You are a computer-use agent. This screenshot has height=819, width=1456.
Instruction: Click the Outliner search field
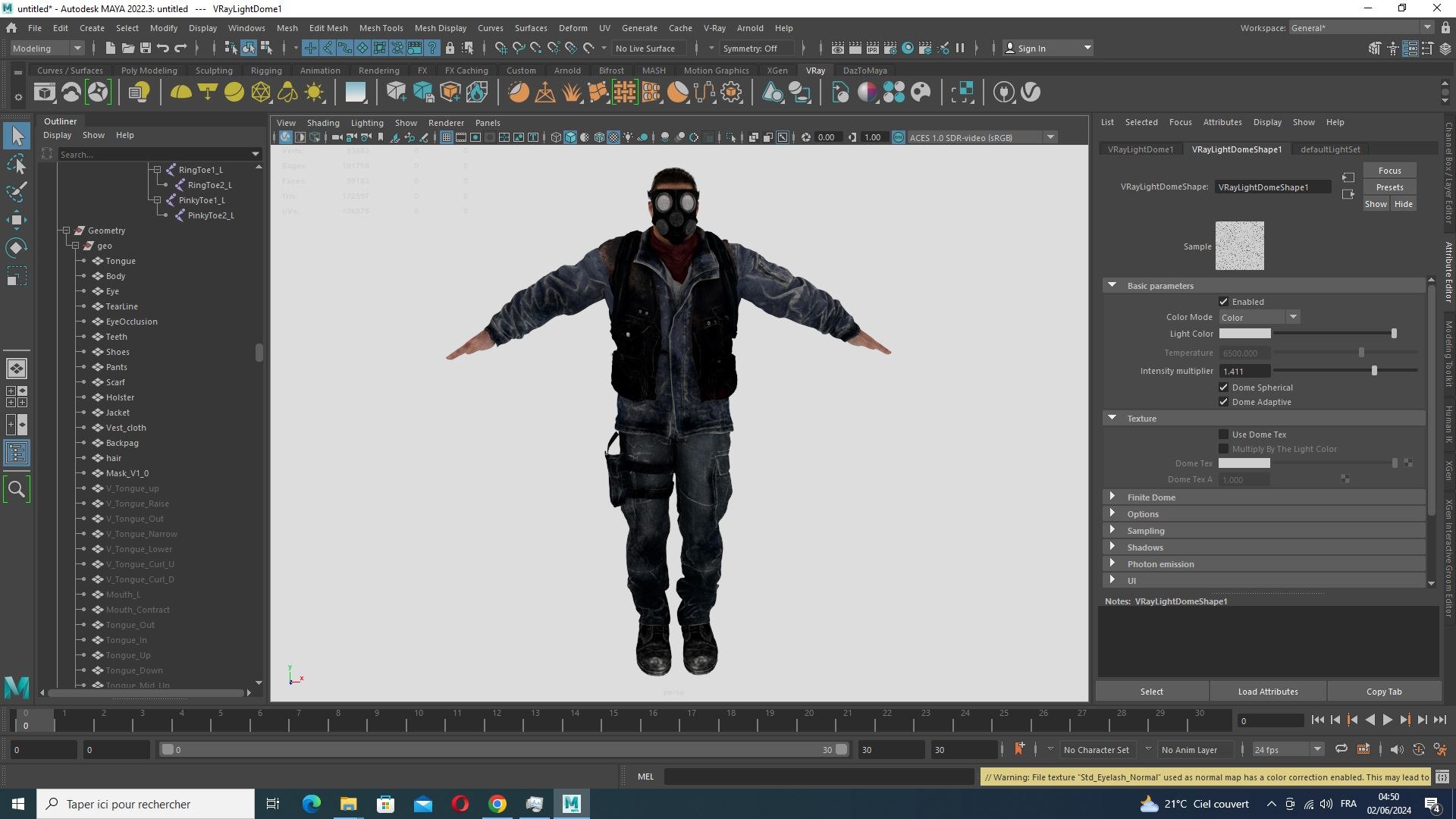pos(158,154)
